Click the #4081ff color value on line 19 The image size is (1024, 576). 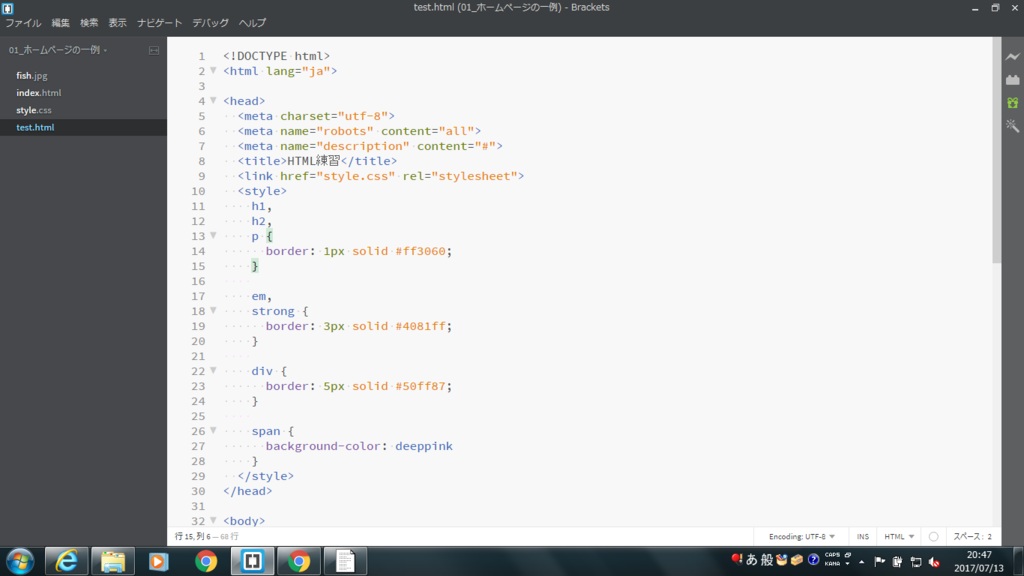[x=420, y=326]
